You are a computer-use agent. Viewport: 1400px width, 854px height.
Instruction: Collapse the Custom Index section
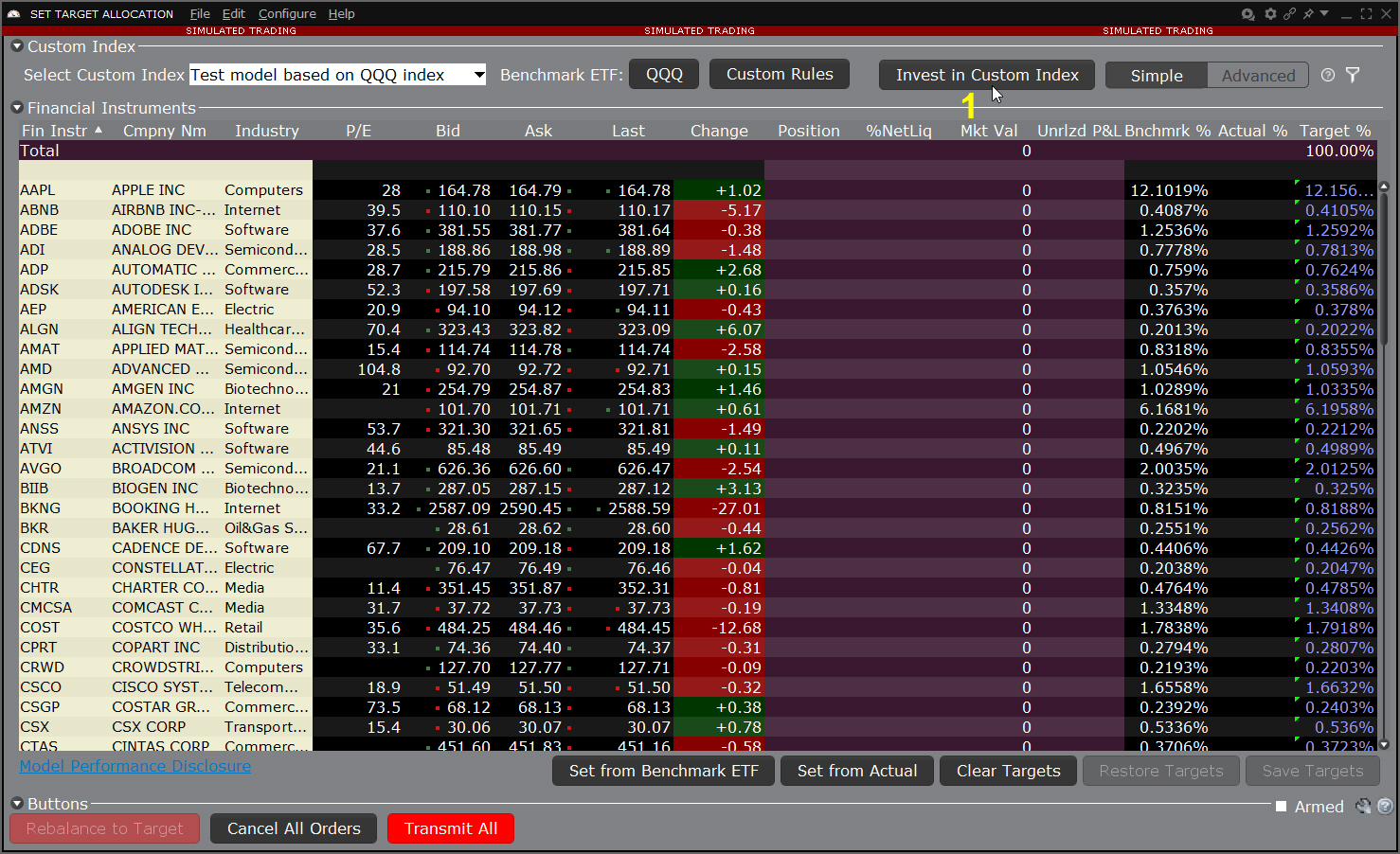pyautogui.click(x=17, y=46)
